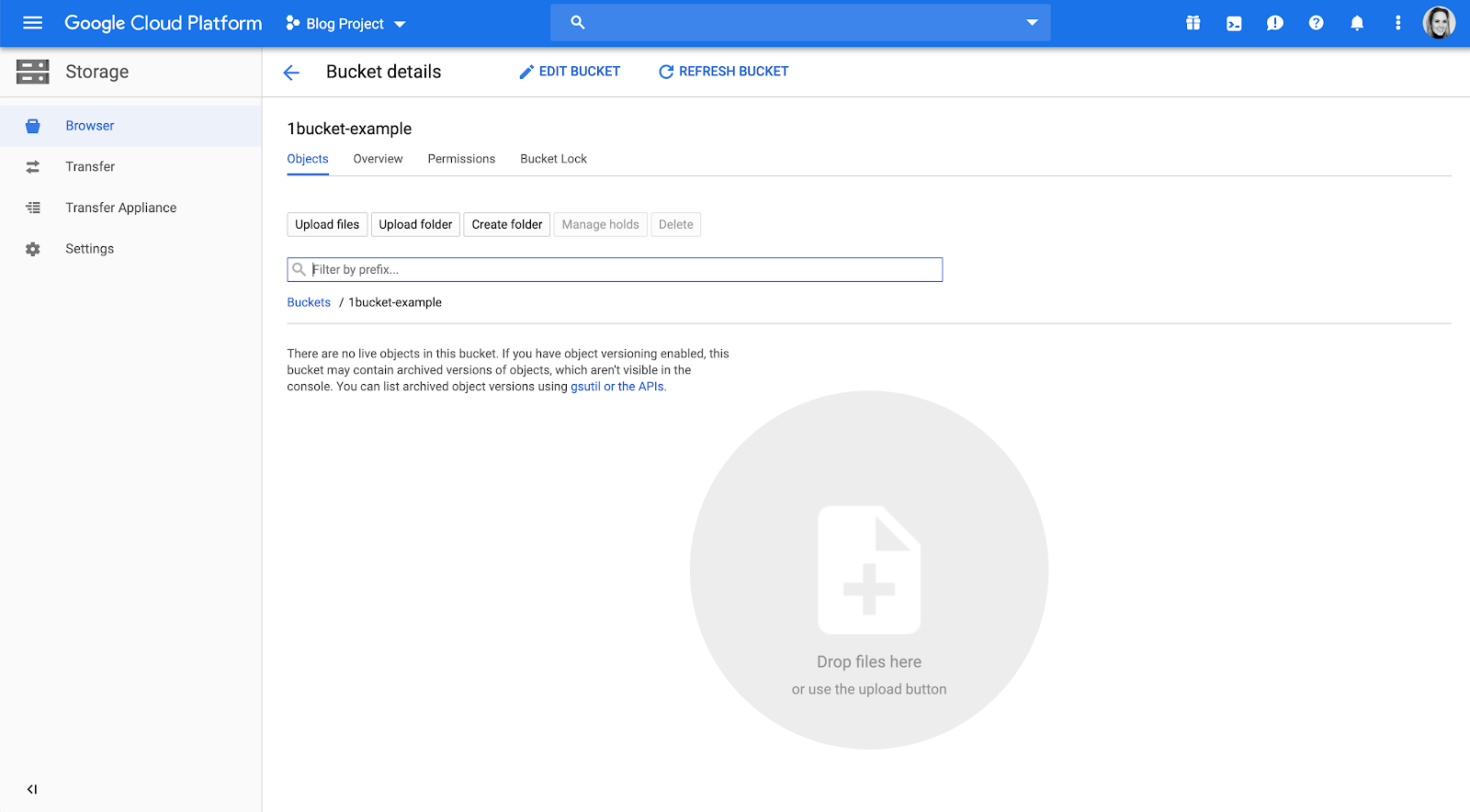Open Settings in the sidebar
Screen dimensions: 1470x812
click(130, 249)
